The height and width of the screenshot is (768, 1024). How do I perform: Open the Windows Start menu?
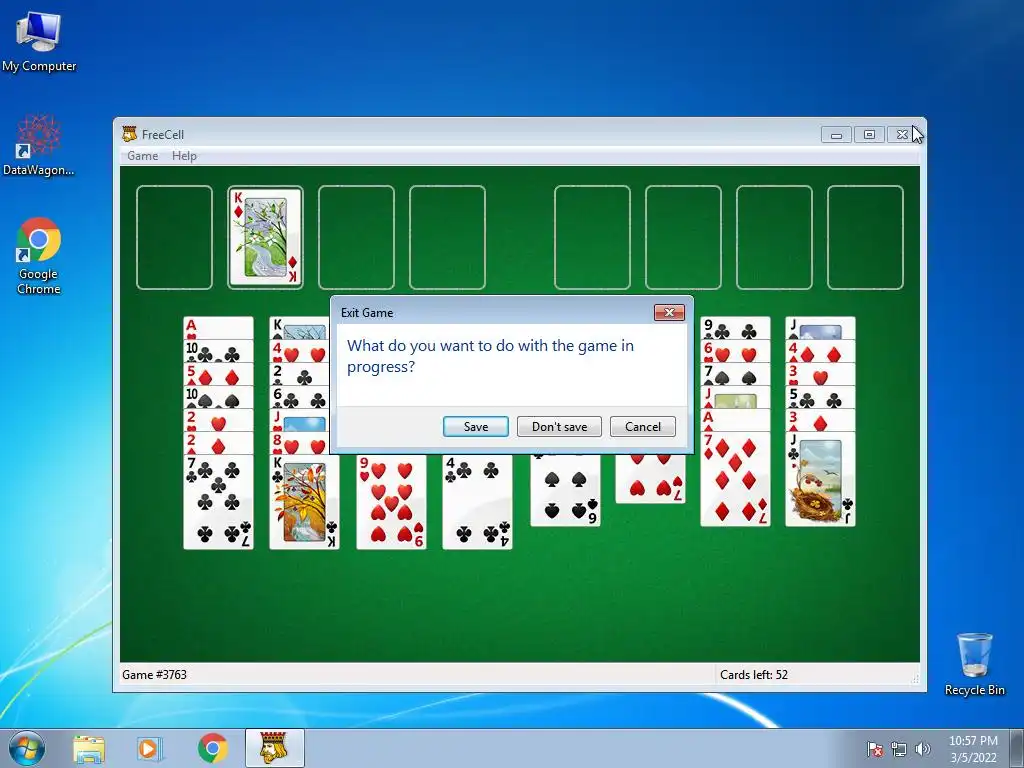point(27,748)
